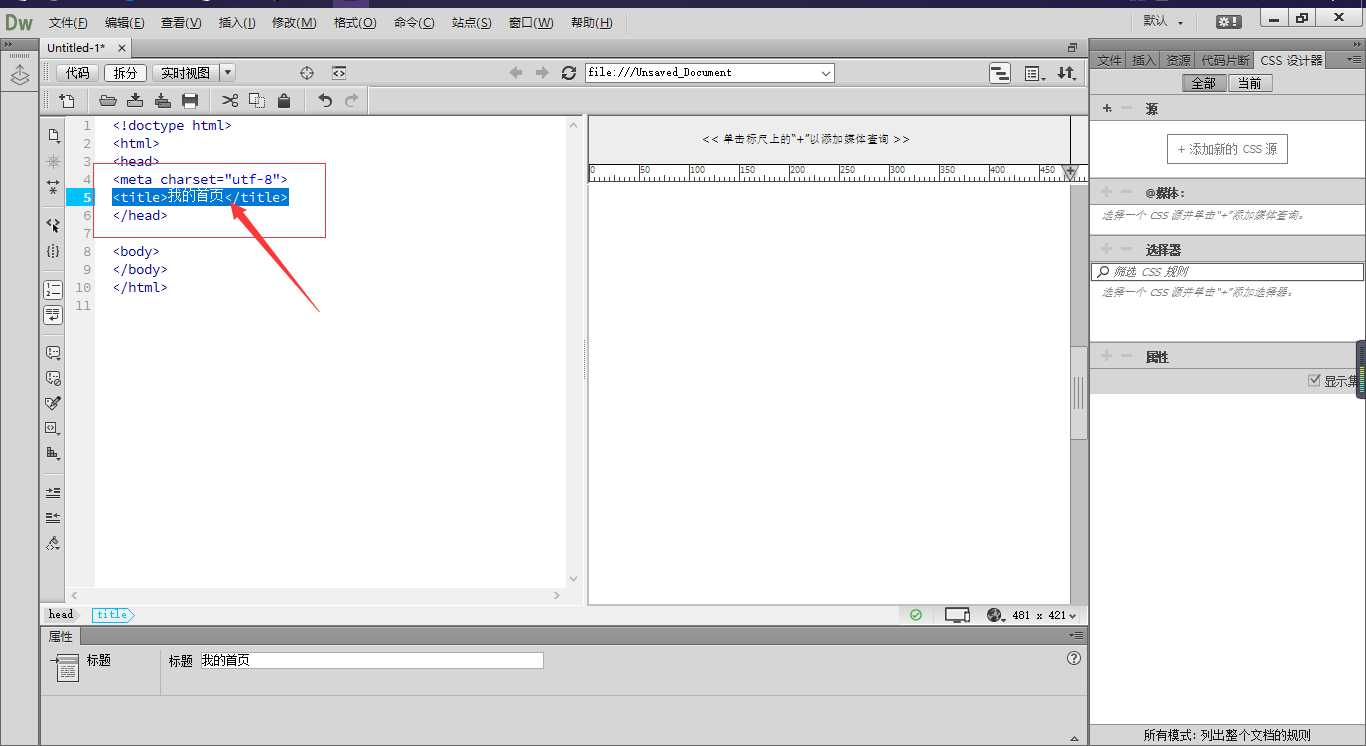Toggle the 显示集 checkbox

click(x=1315, y=381)
